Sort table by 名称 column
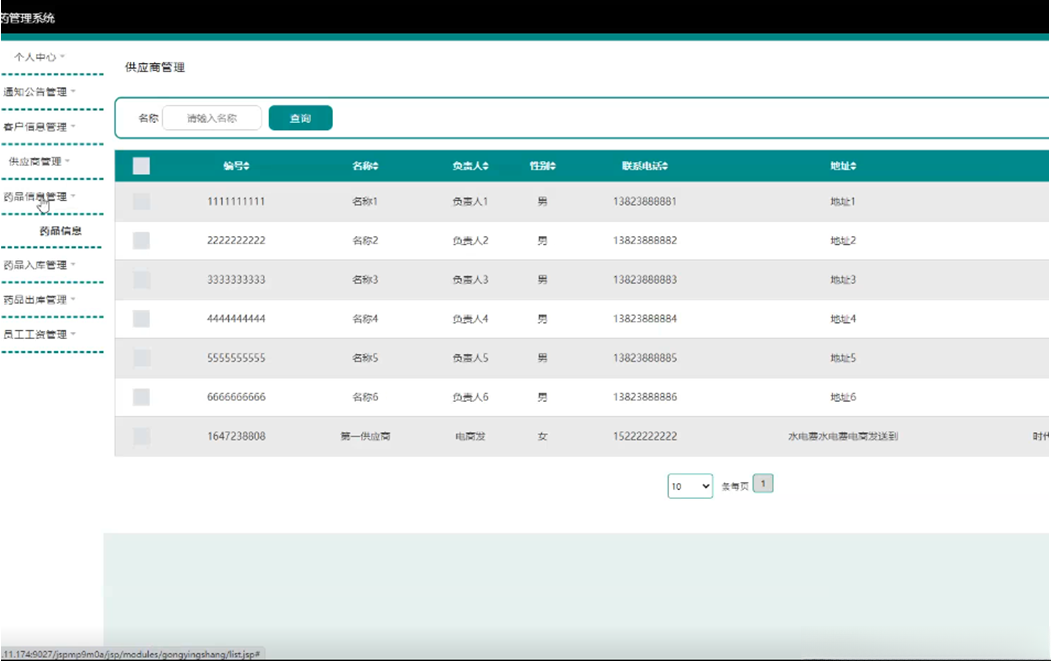The width and height of the screenshot is (1051, 661). [x=365, y=166]
